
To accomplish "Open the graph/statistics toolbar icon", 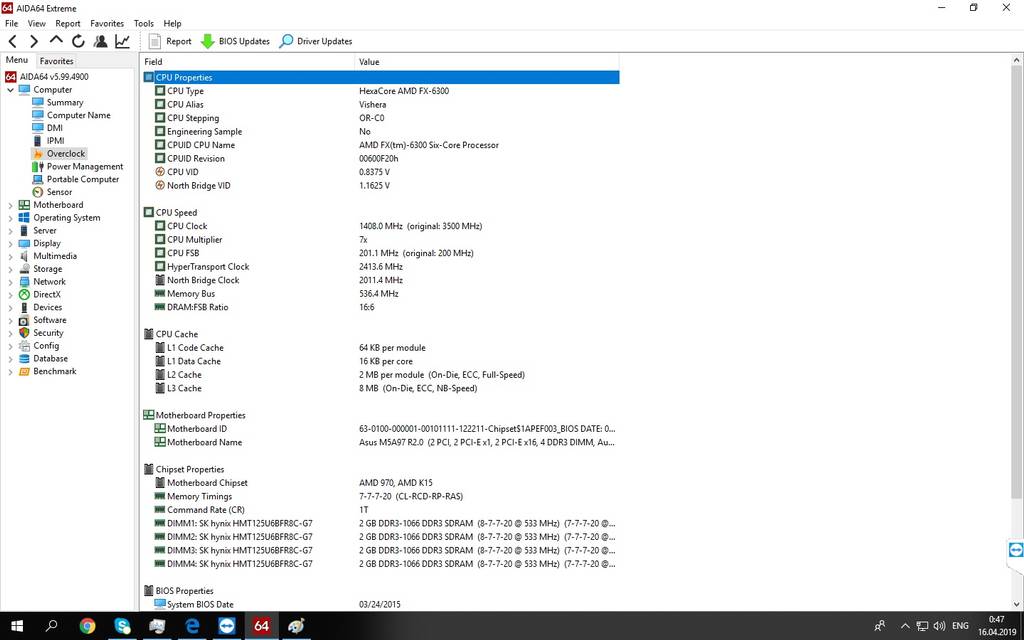I will 122,41.
